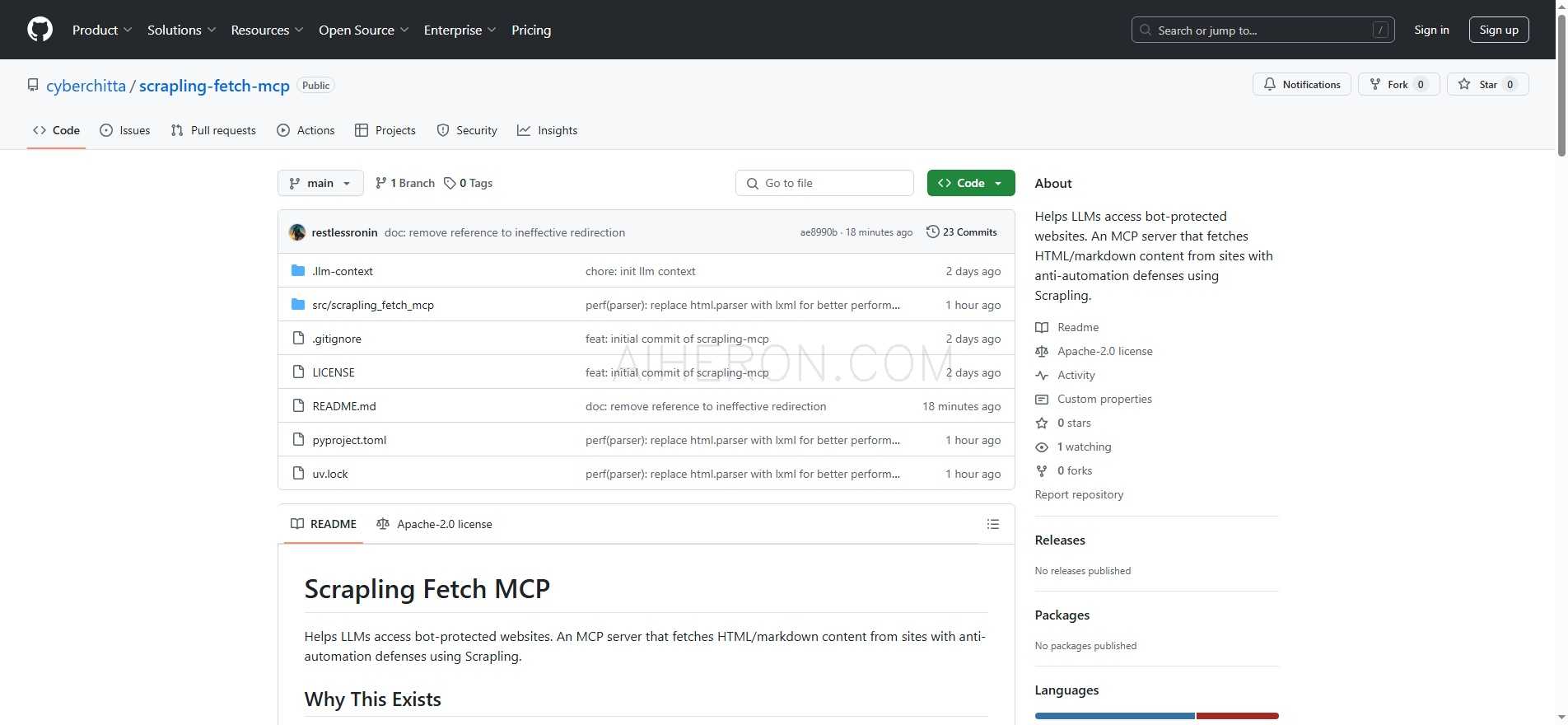The width and height of the screenshot is (1568, 725).
Task: Click the src/scrapling_fetch_mcp folder icon
Action: click(x=298, y=304)
